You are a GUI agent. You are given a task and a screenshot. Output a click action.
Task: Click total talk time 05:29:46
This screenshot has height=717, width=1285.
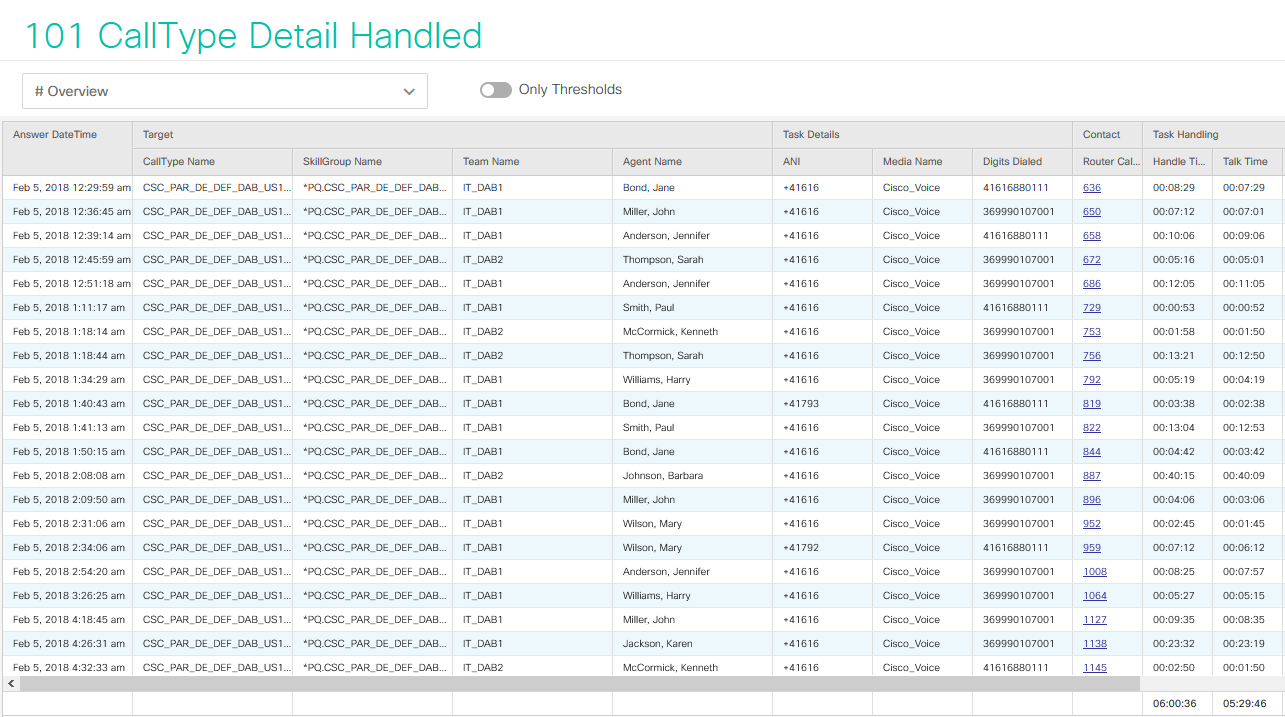(x=1244, y=704)
